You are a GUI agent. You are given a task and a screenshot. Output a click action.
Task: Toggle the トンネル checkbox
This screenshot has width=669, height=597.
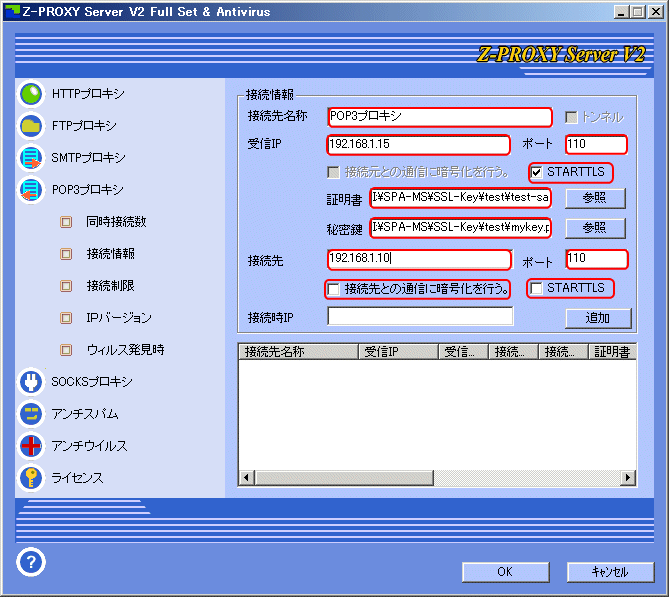click(x=571, y=117)
